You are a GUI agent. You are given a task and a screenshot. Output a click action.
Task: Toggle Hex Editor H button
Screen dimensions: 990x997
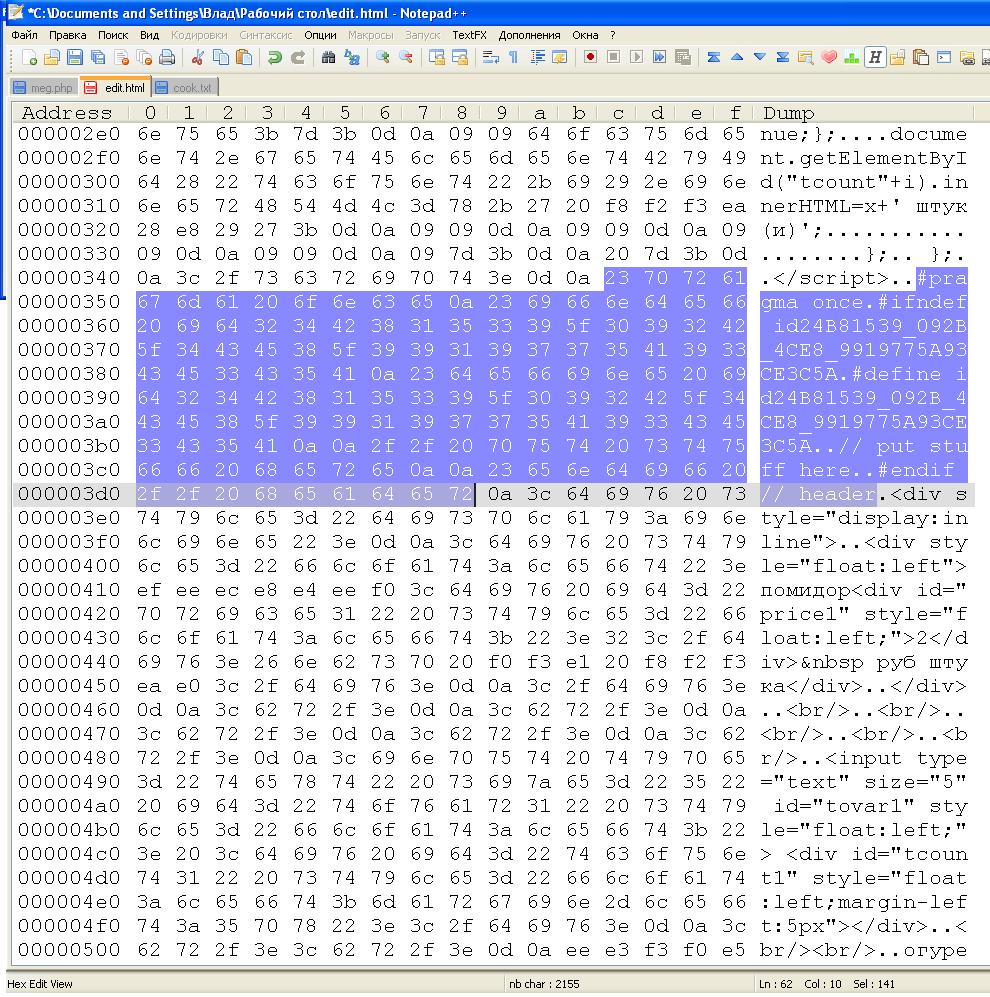click(x=875, y=58)
